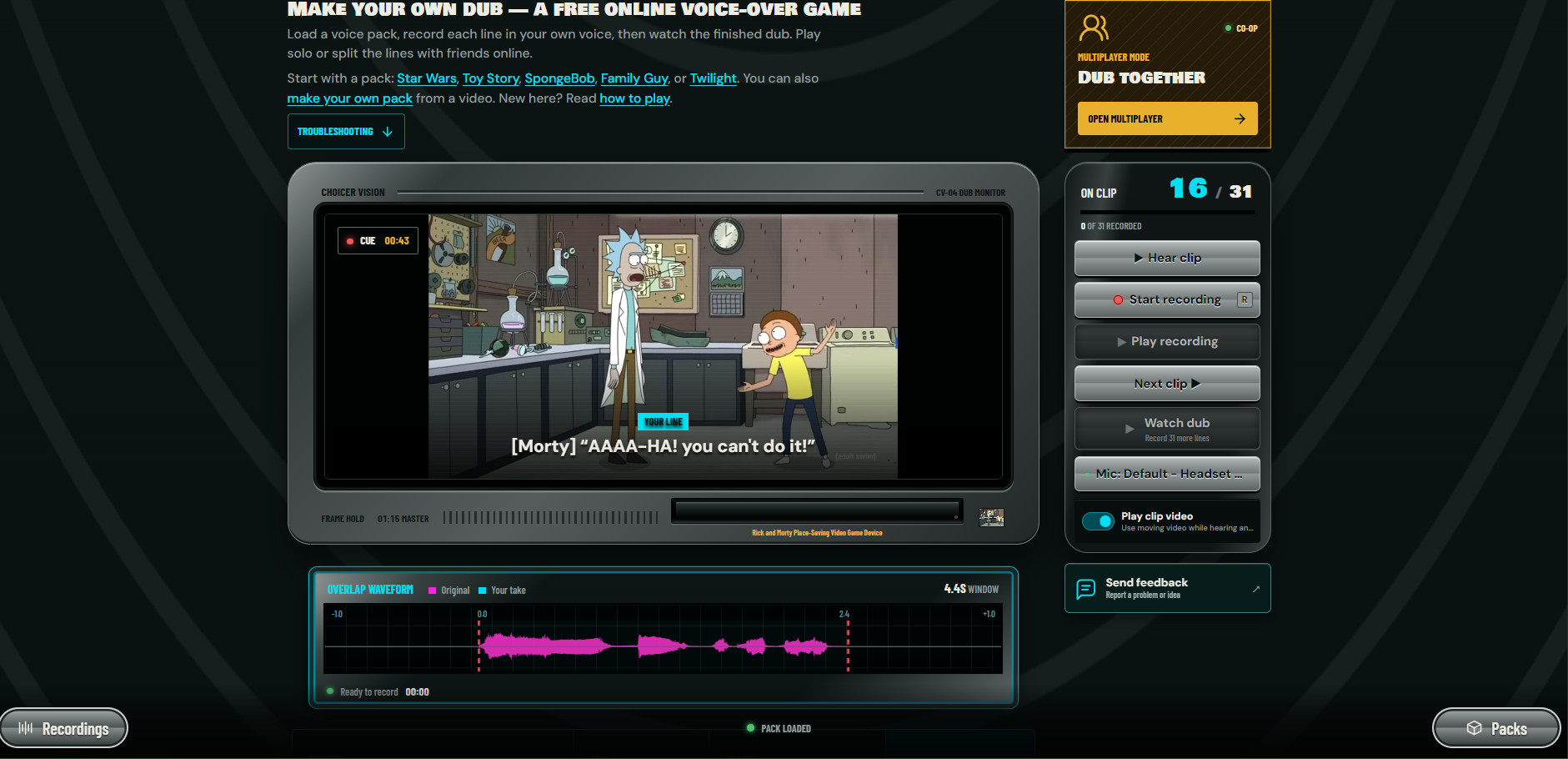Screen dimensions: 1568x759
Task: Click Start recording button
Action: pos(1167,299)
